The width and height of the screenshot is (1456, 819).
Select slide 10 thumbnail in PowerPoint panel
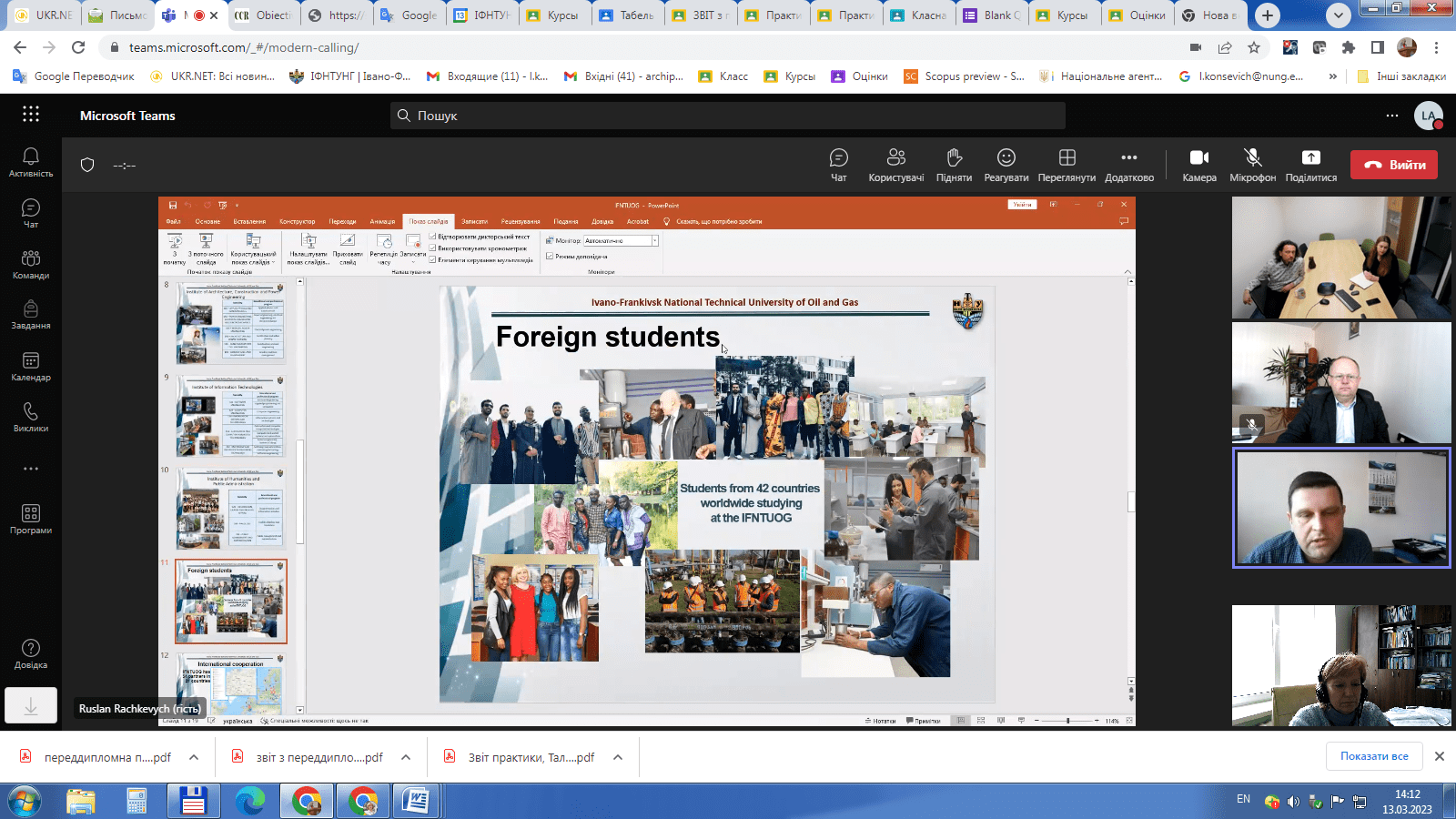pos(231,509)
